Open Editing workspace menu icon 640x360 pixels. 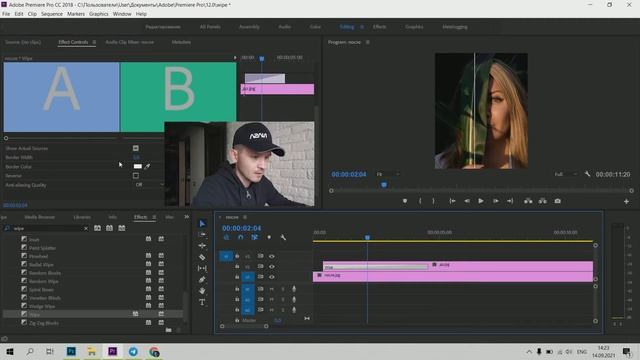pos(362,27)
